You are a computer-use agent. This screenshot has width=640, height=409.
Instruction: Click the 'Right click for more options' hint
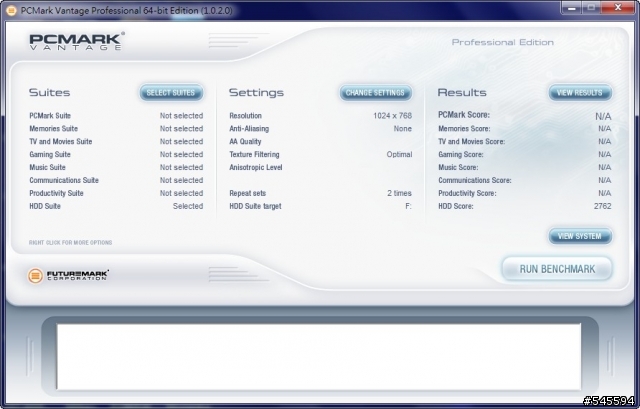pyautogui.click(x=70, y=242)
